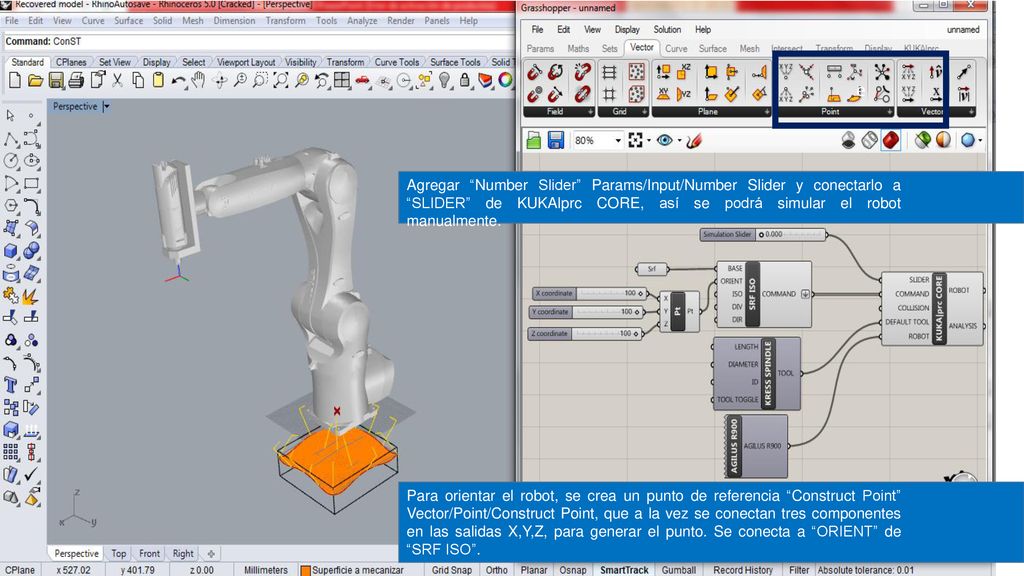Select the Circle tool in left sidebar
This screenshot has height=576, width=1024.
pos(11,161)
